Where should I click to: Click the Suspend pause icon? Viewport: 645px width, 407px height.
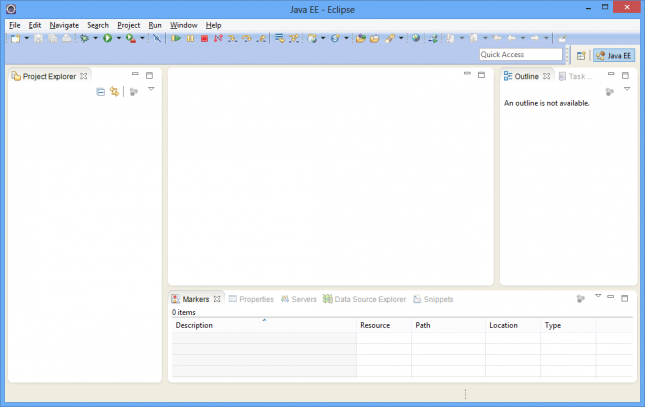coord(190,39)
